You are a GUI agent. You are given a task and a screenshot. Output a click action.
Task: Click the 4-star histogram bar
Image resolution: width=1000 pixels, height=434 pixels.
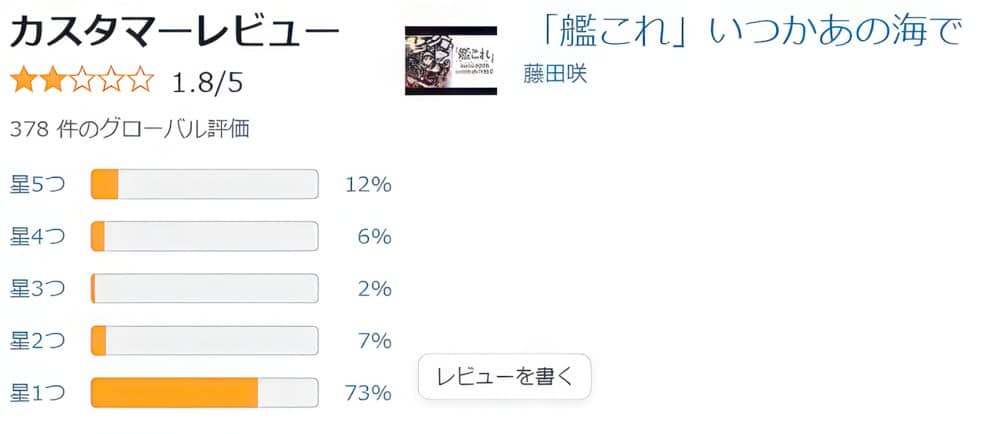[204, 237]
